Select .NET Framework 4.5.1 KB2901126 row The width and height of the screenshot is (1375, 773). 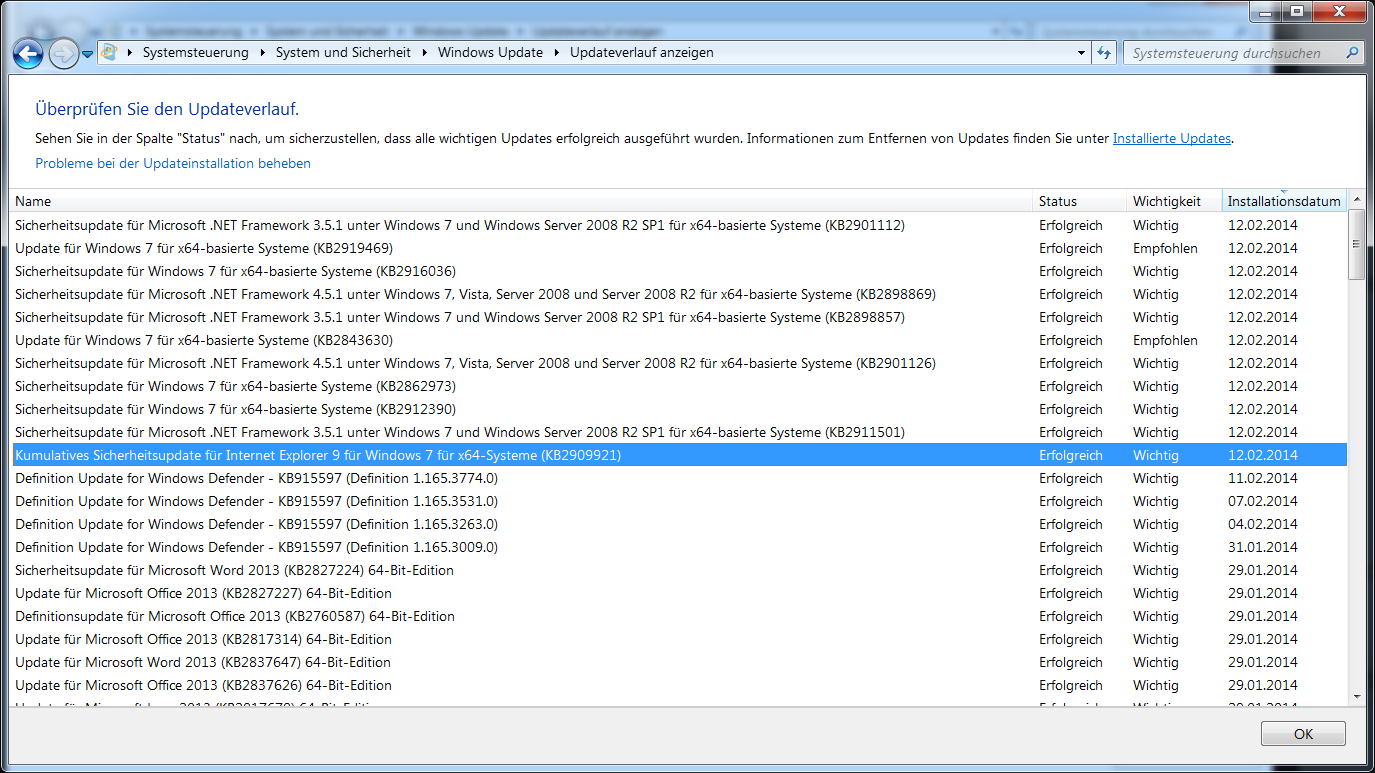click(x=679, y=363)
